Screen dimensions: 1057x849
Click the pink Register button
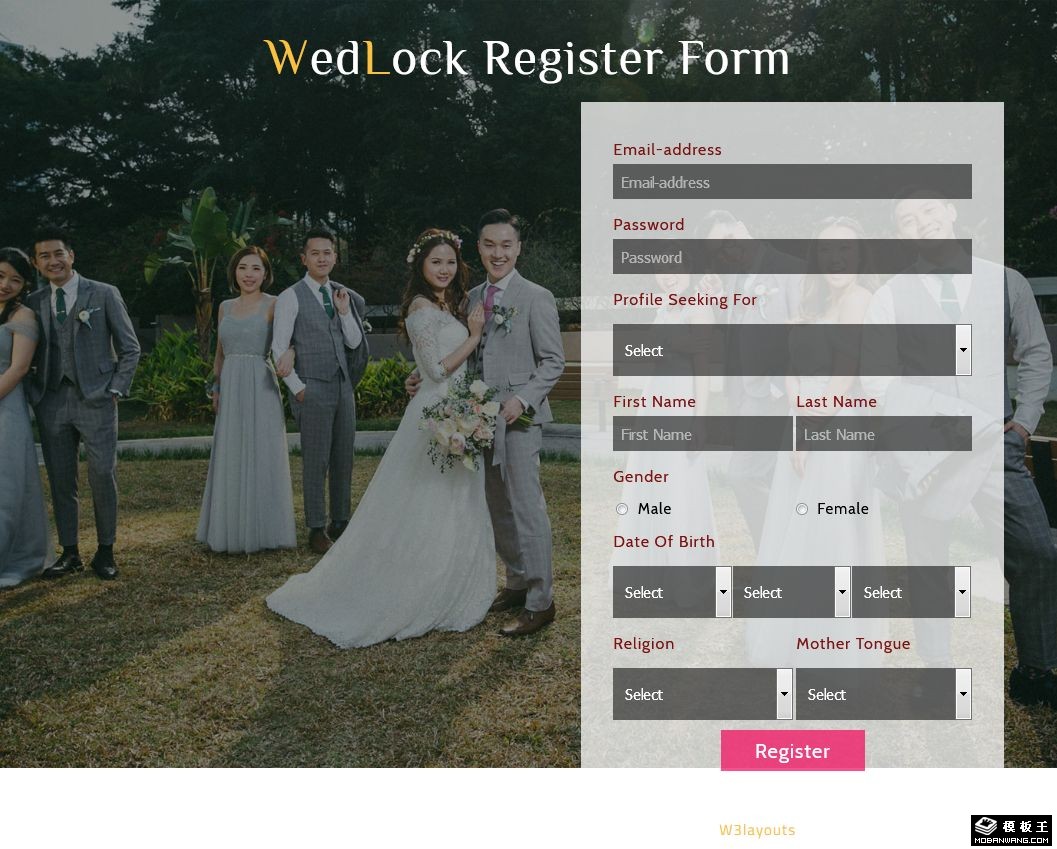[793, 751]
